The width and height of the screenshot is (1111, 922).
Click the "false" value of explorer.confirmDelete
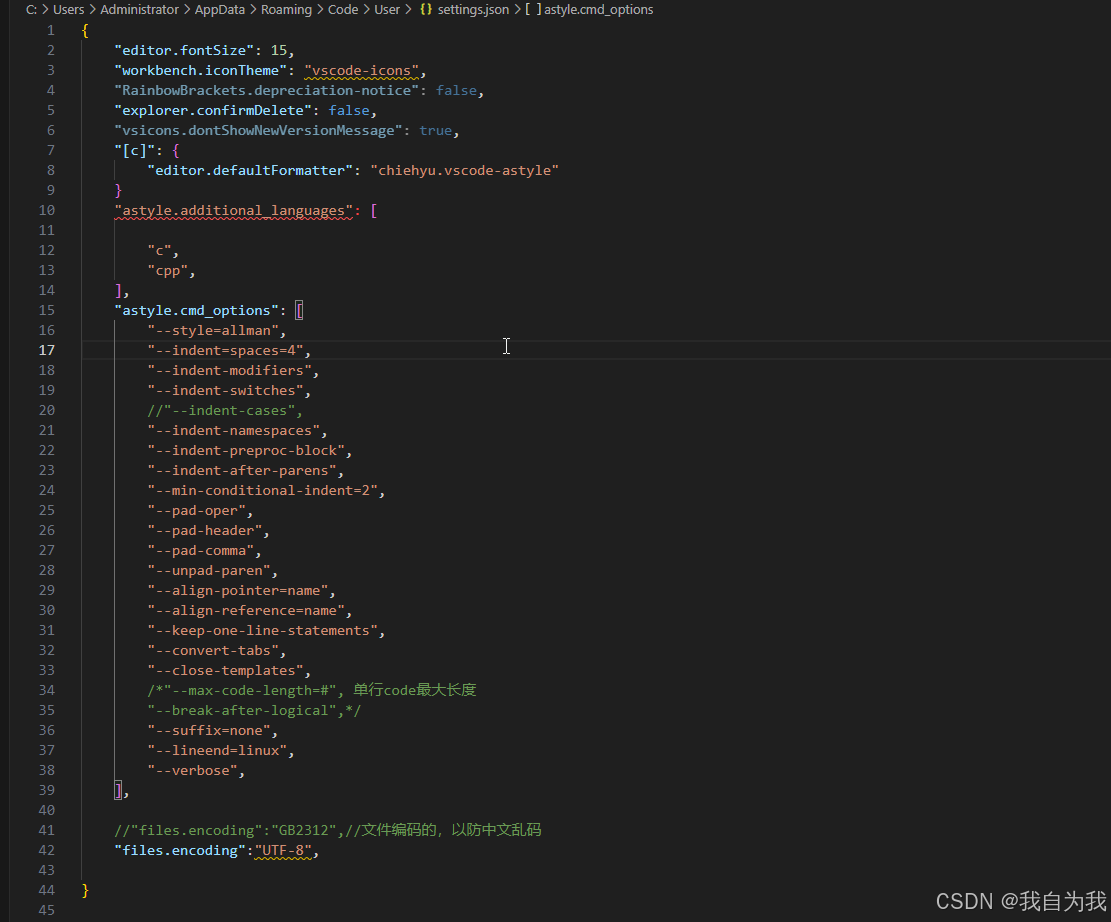[349, 110]
